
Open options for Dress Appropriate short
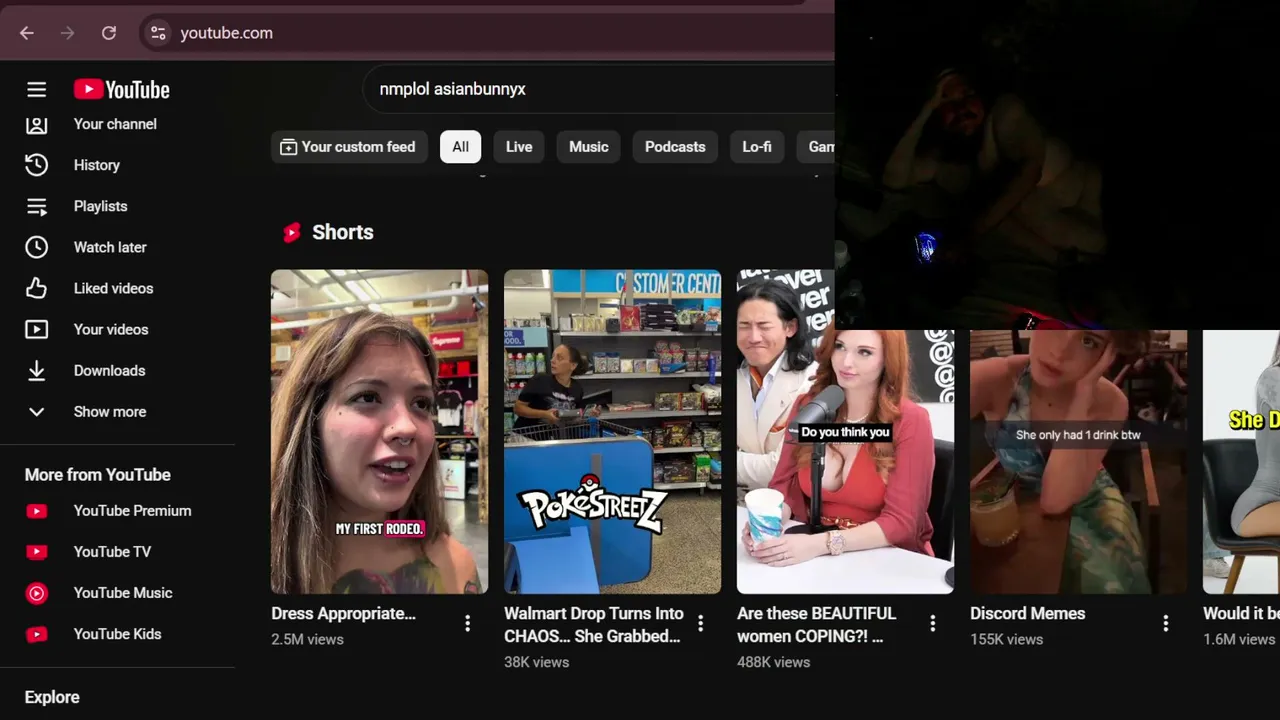[x=467, y=624]
